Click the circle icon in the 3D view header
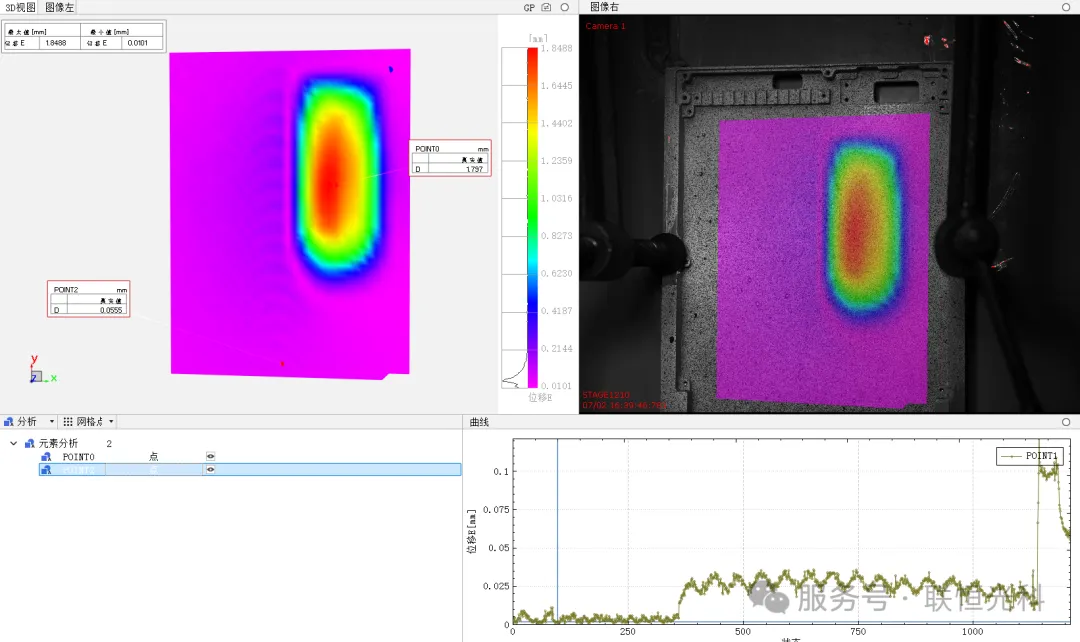The width and height of the screenshot is (1080, 642). (x=565, y=7)
